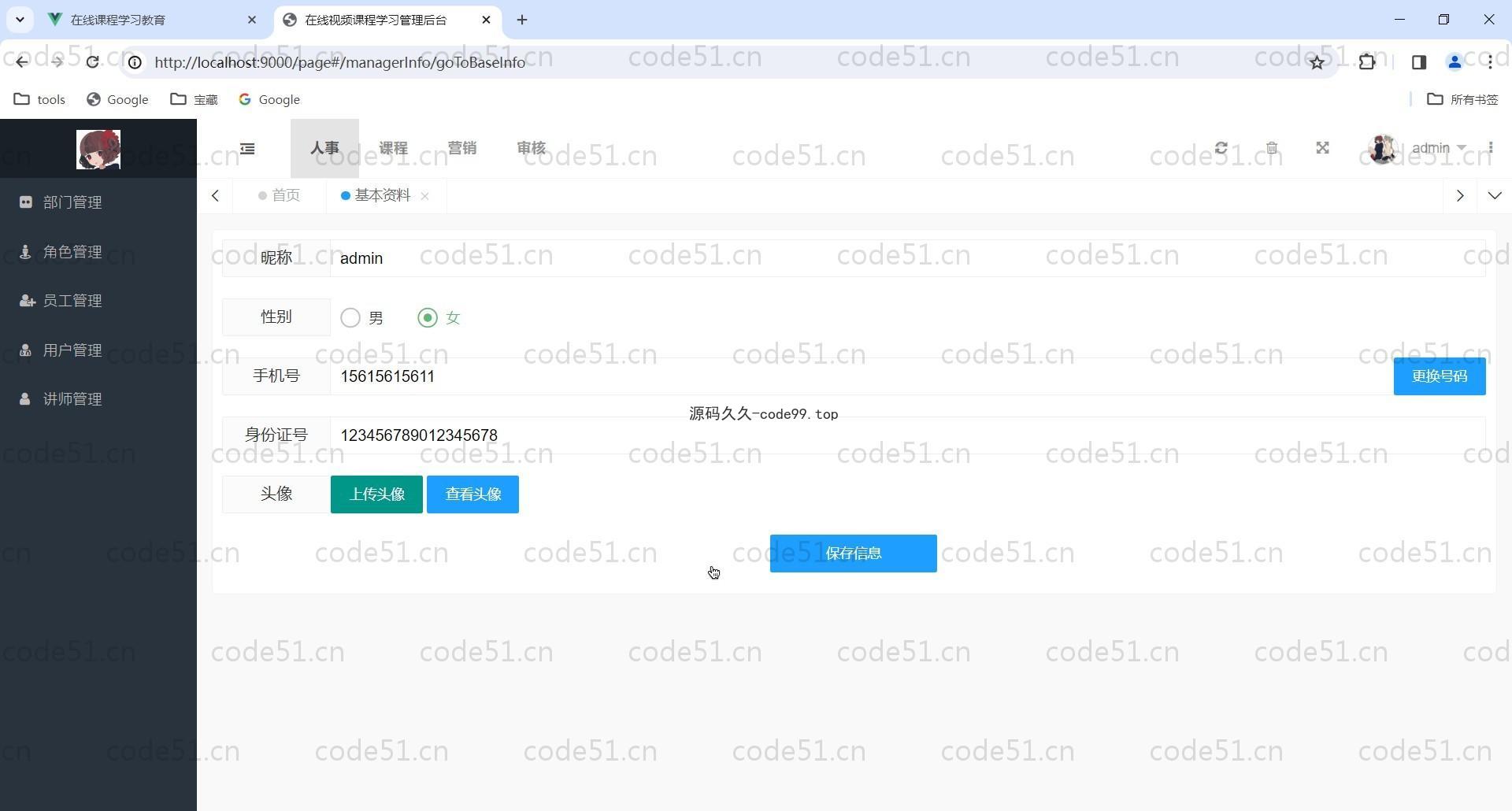The height and width of the screenshot is (811, 1512).
Task: Bookmark this page with the star icon
Action: click(x=1317, y=62)
